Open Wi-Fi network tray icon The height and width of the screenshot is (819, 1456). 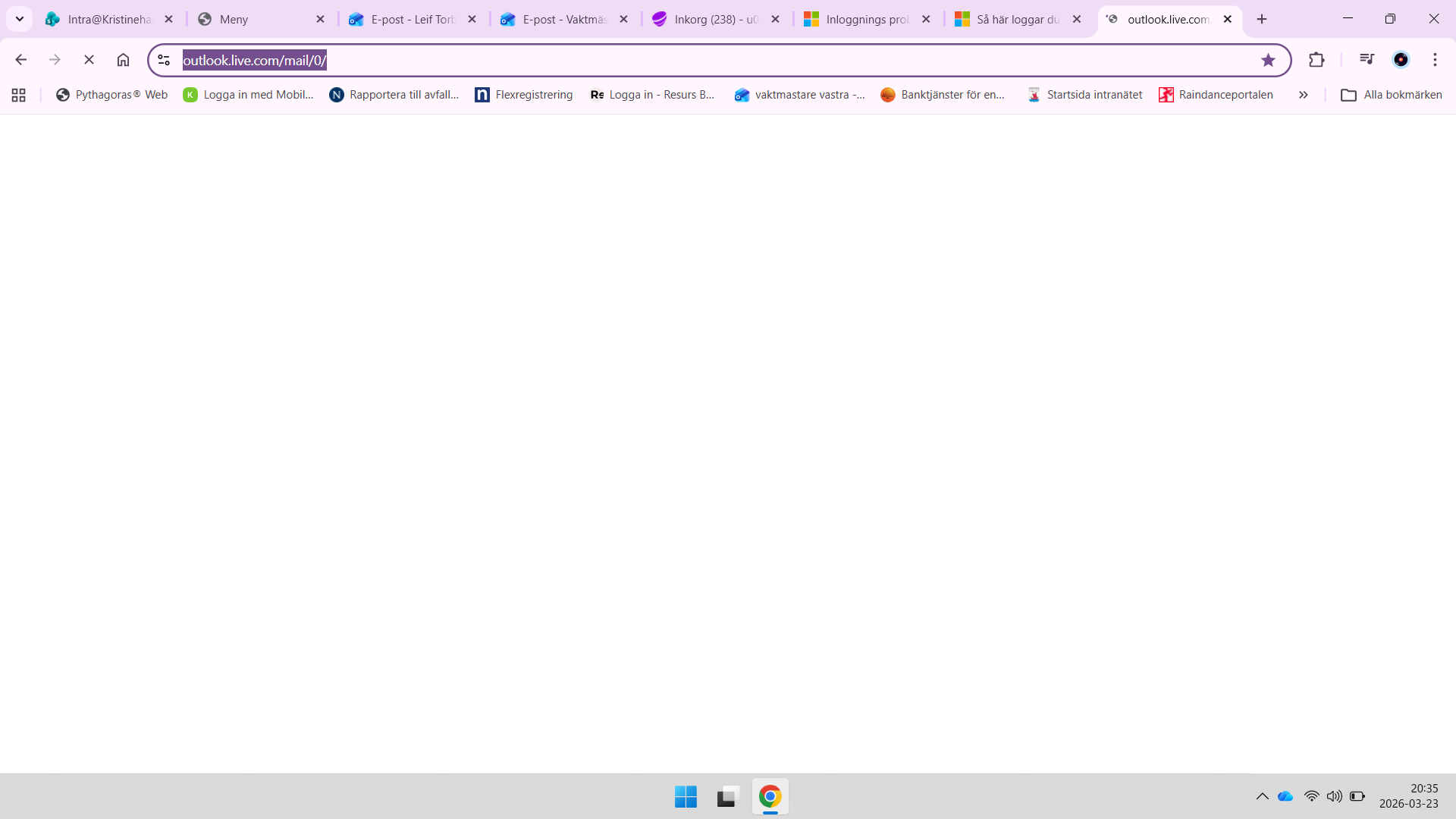pyautogui.click(x=1311, y=796)
